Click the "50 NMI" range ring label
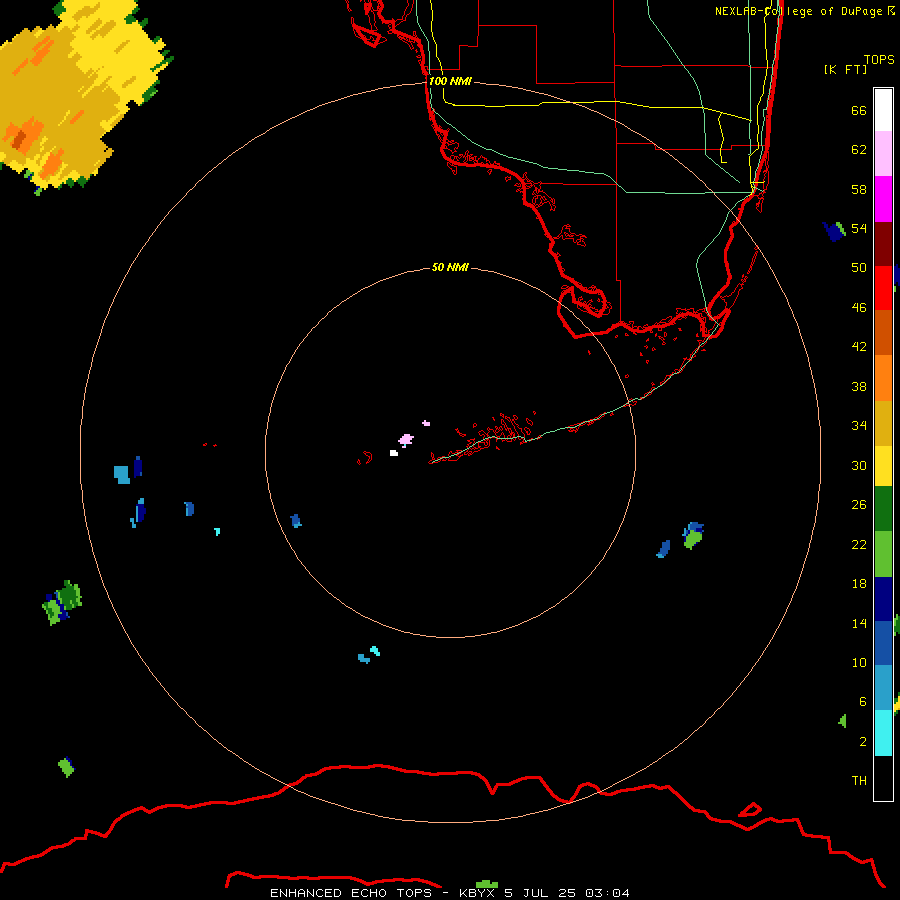The image size is (900, 900). pyautogui.click(x=450, y=267)
